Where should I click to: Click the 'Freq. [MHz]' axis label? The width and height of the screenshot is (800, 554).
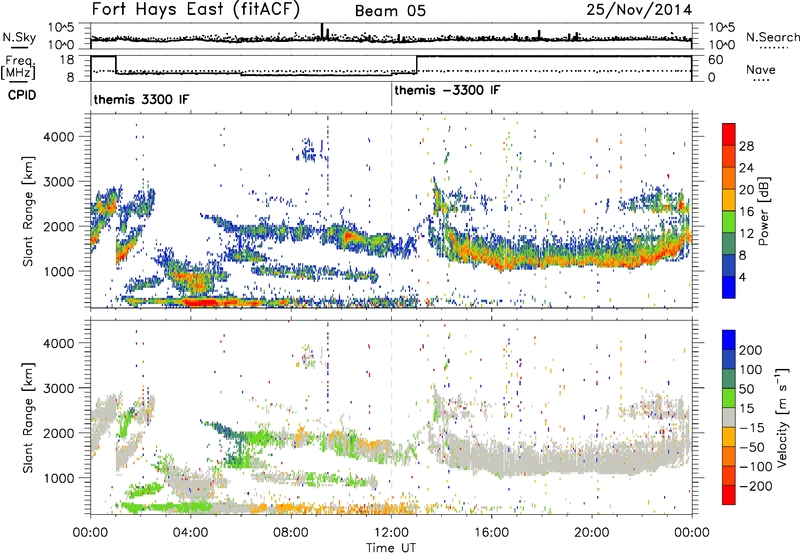[19, 67]
